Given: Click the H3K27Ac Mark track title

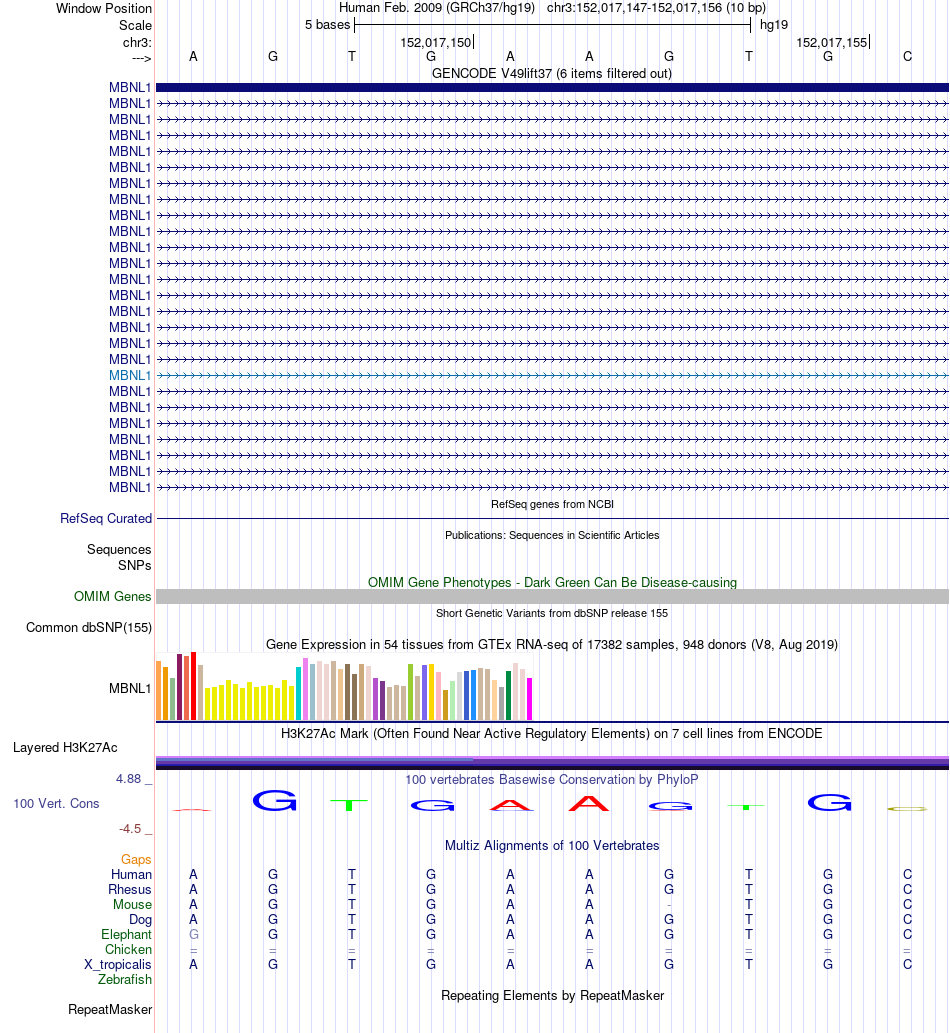Looking at the screenshot, I should pyautogui.click(x=552, y=733).
